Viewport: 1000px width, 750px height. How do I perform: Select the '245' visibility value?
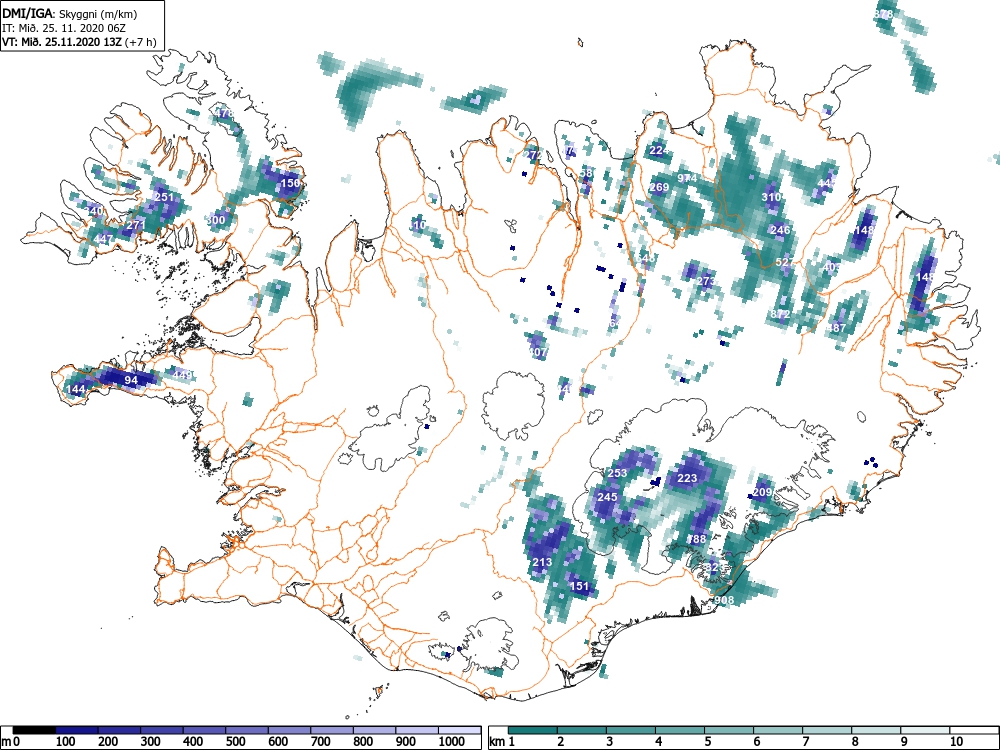pyautogui.click(x=608, y=496)
